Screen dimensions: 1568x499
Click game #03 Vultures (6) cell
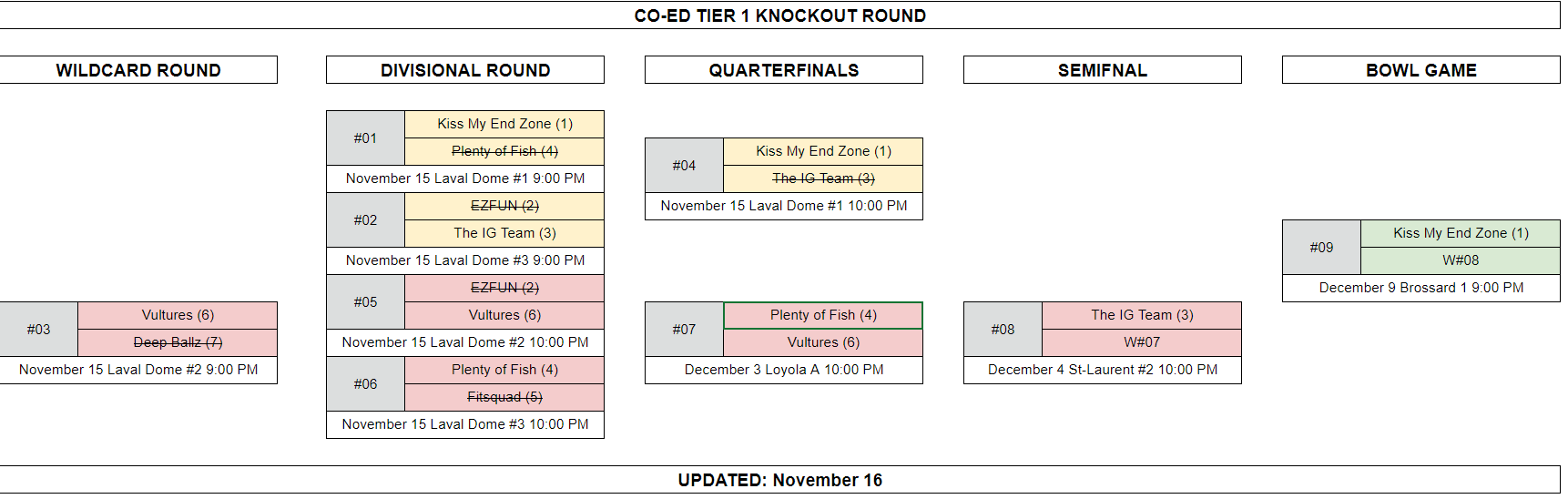[178, 315]
